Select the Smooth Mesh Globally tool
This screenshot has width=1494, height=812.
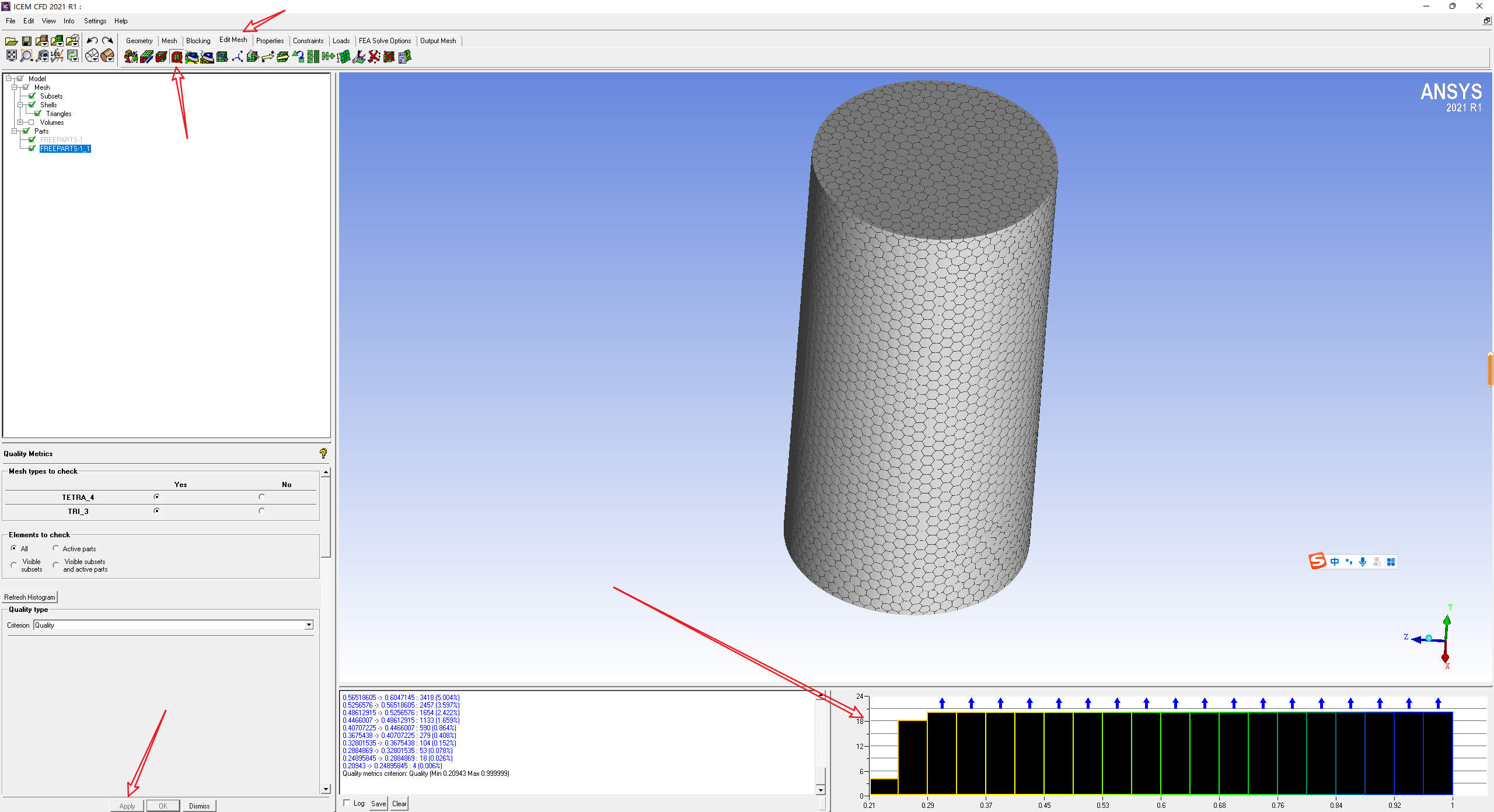pos(191,57)
